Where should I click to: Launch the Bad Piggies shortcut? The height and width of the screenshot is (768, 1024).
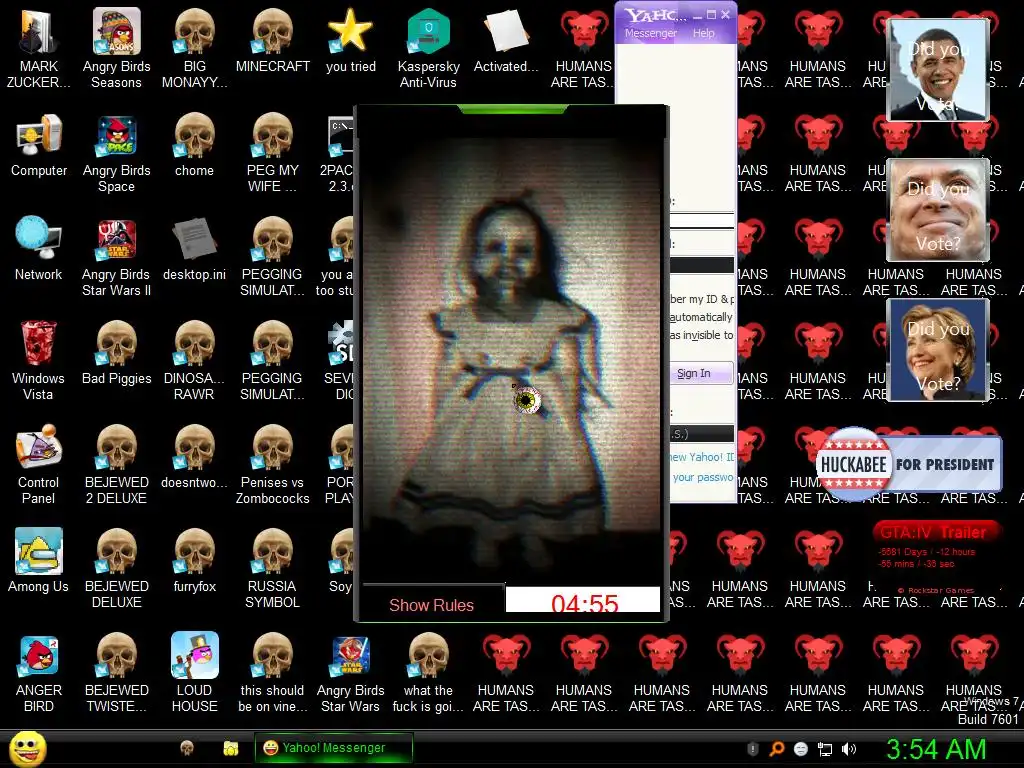click(116, 353)
